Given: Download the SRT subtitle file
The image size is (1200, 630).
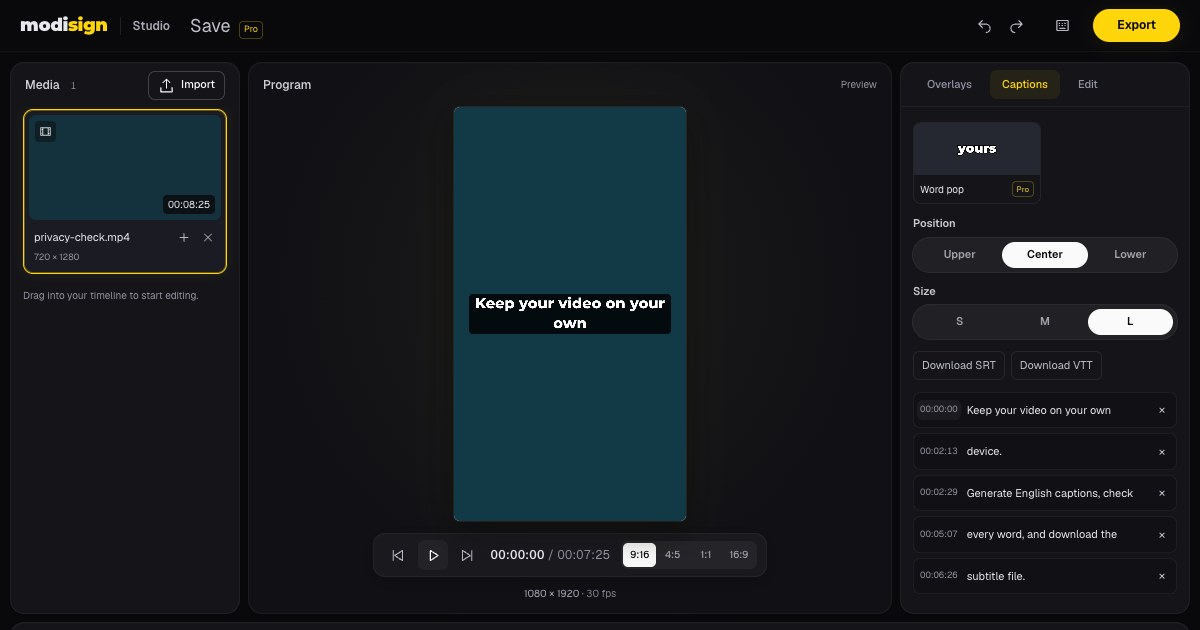Looking at the screenshot, I should coord(959,366).
